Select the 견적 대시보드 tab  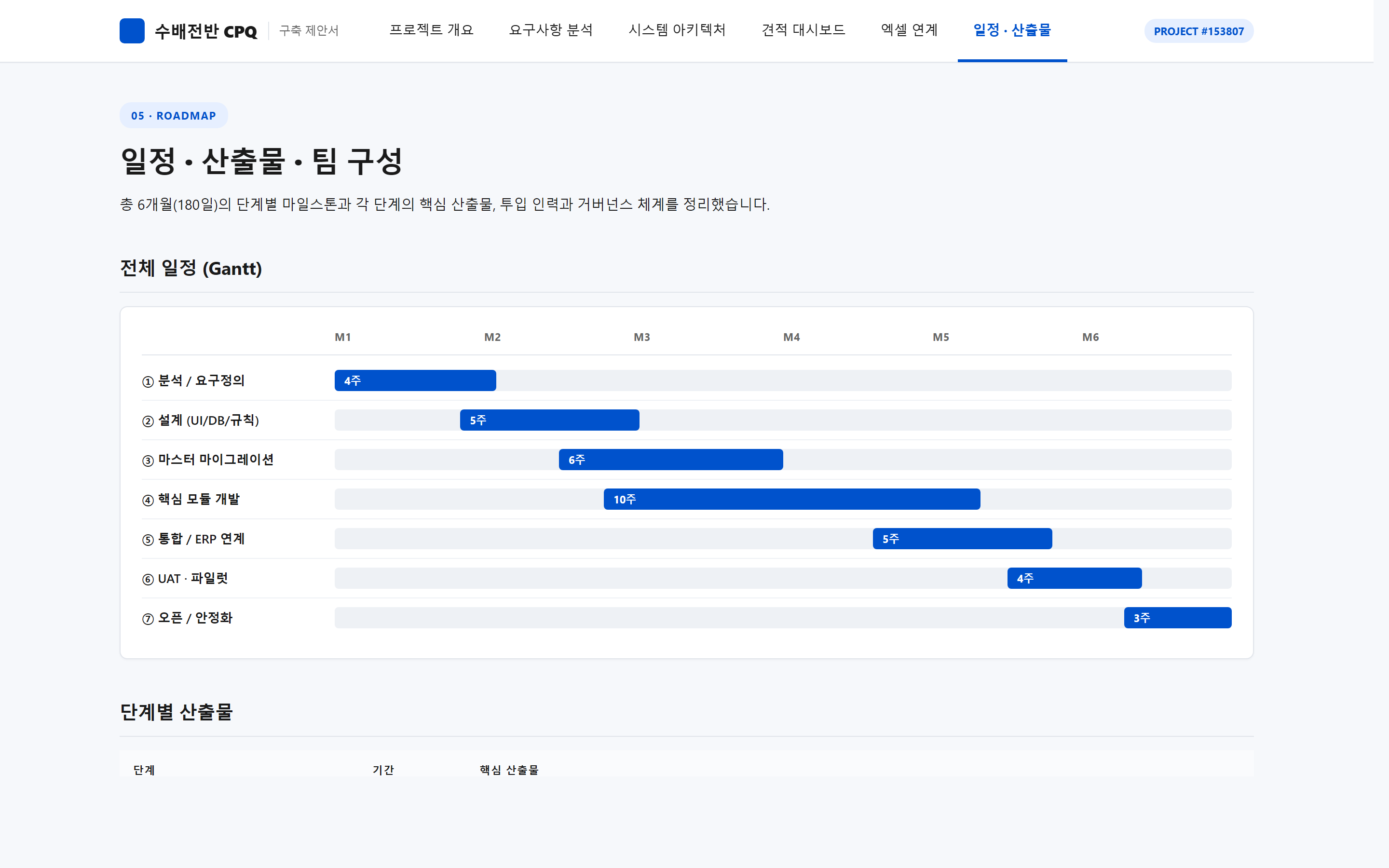pos(803,30)
